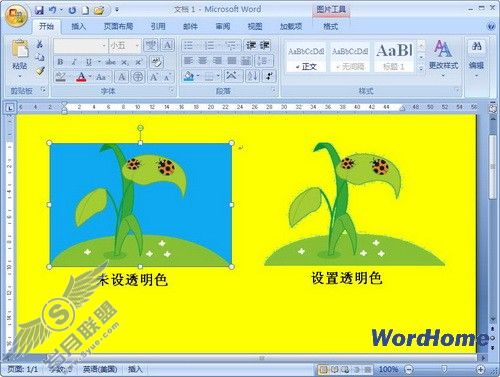The height and width of the screenshot is (377, 500).
Task: Open the Styles group dialog launcher
Action: 457,90
